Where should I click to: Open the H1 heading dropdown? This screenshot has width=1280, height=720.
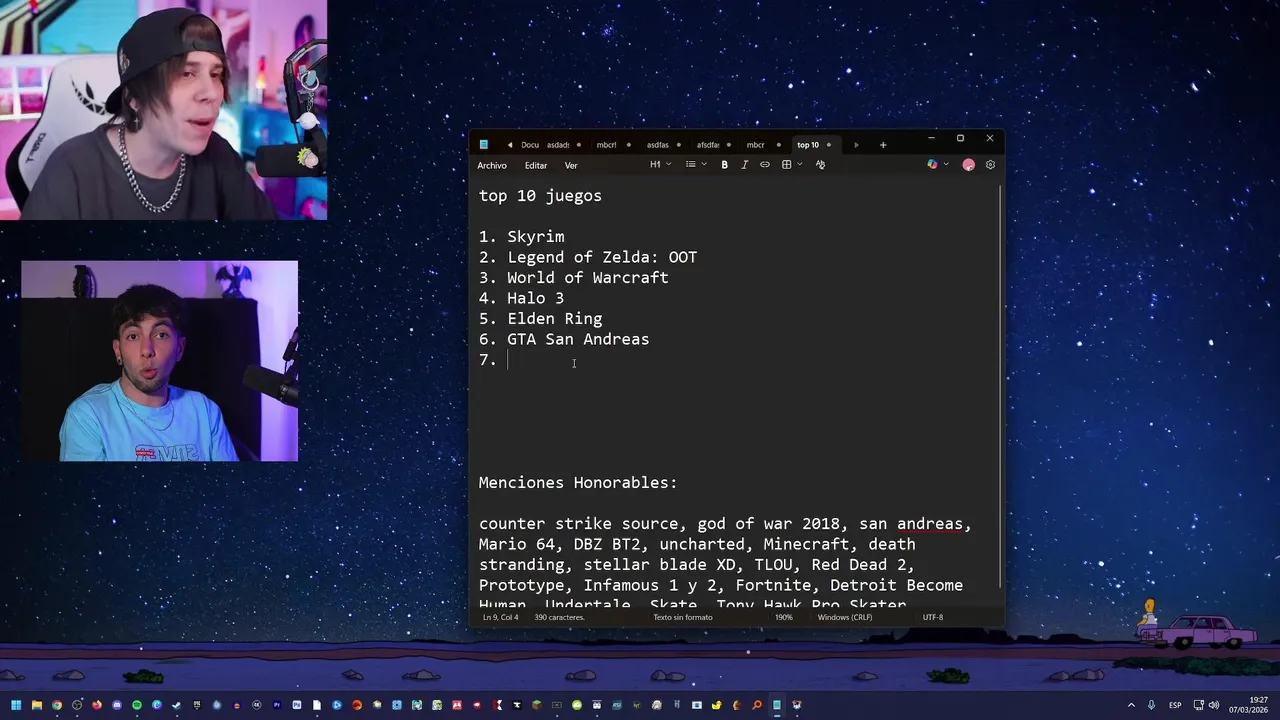659,165
